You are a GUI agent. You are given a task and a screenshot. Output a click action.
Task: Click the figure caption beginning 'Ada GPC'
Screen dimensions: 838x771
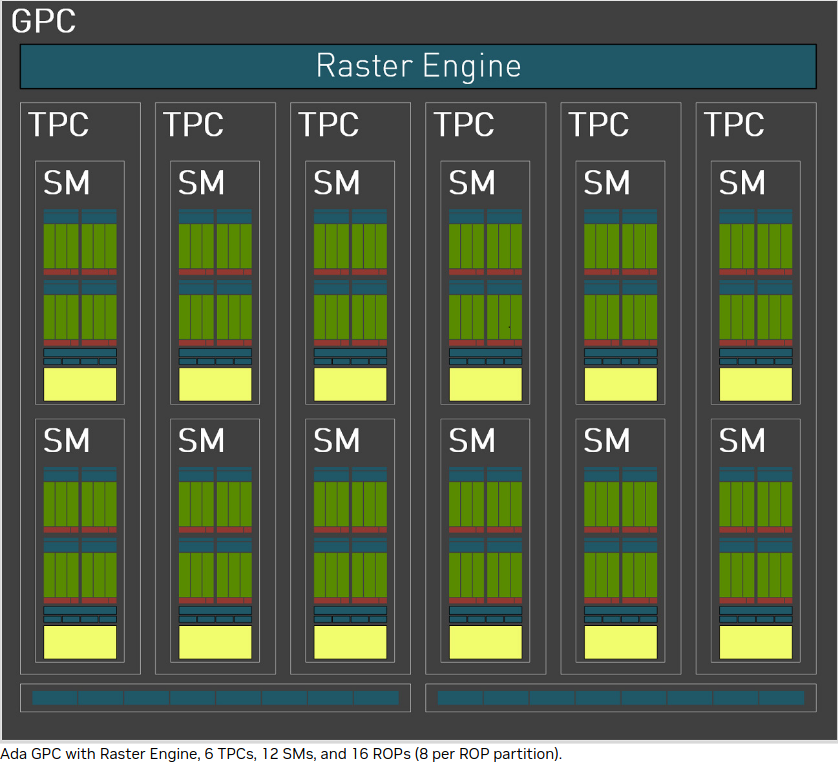tap(282, 754)
